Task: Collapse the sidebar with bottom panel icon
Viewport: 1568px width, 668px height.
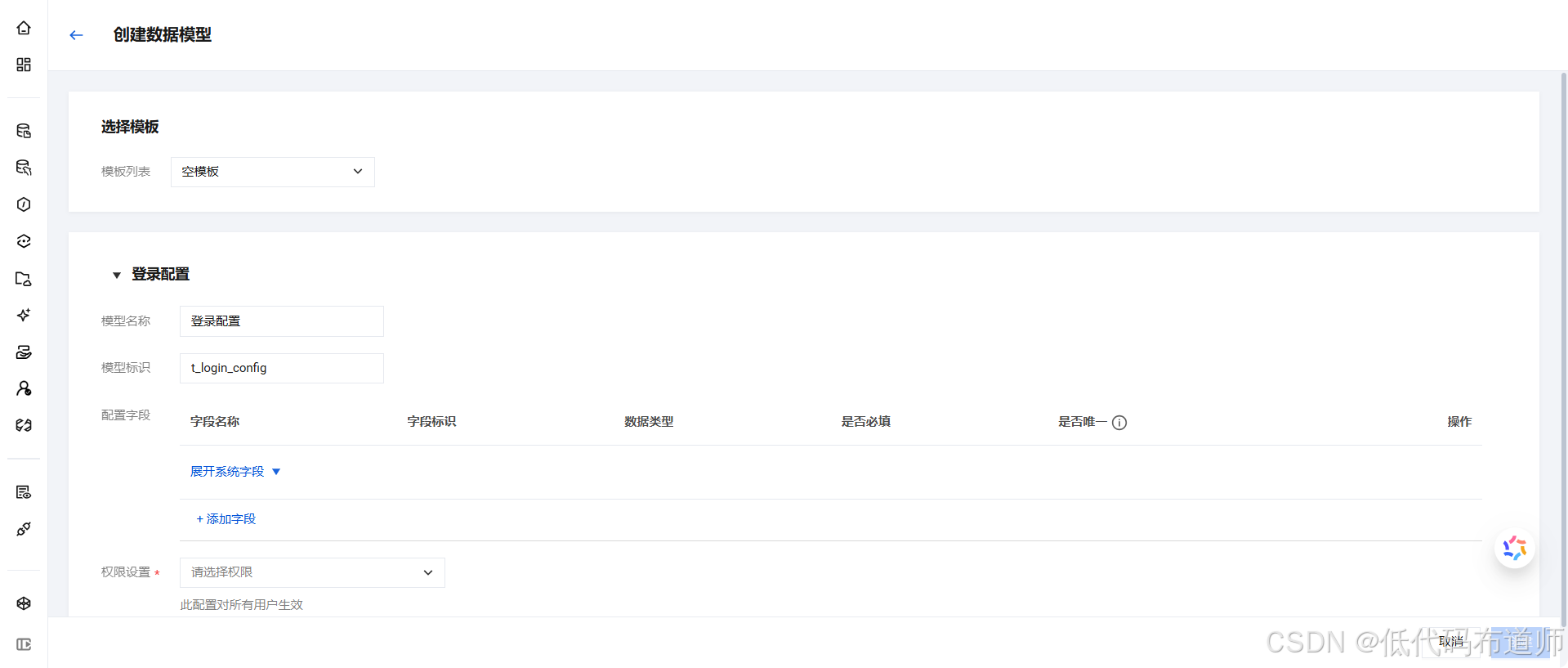Action: 24,644
